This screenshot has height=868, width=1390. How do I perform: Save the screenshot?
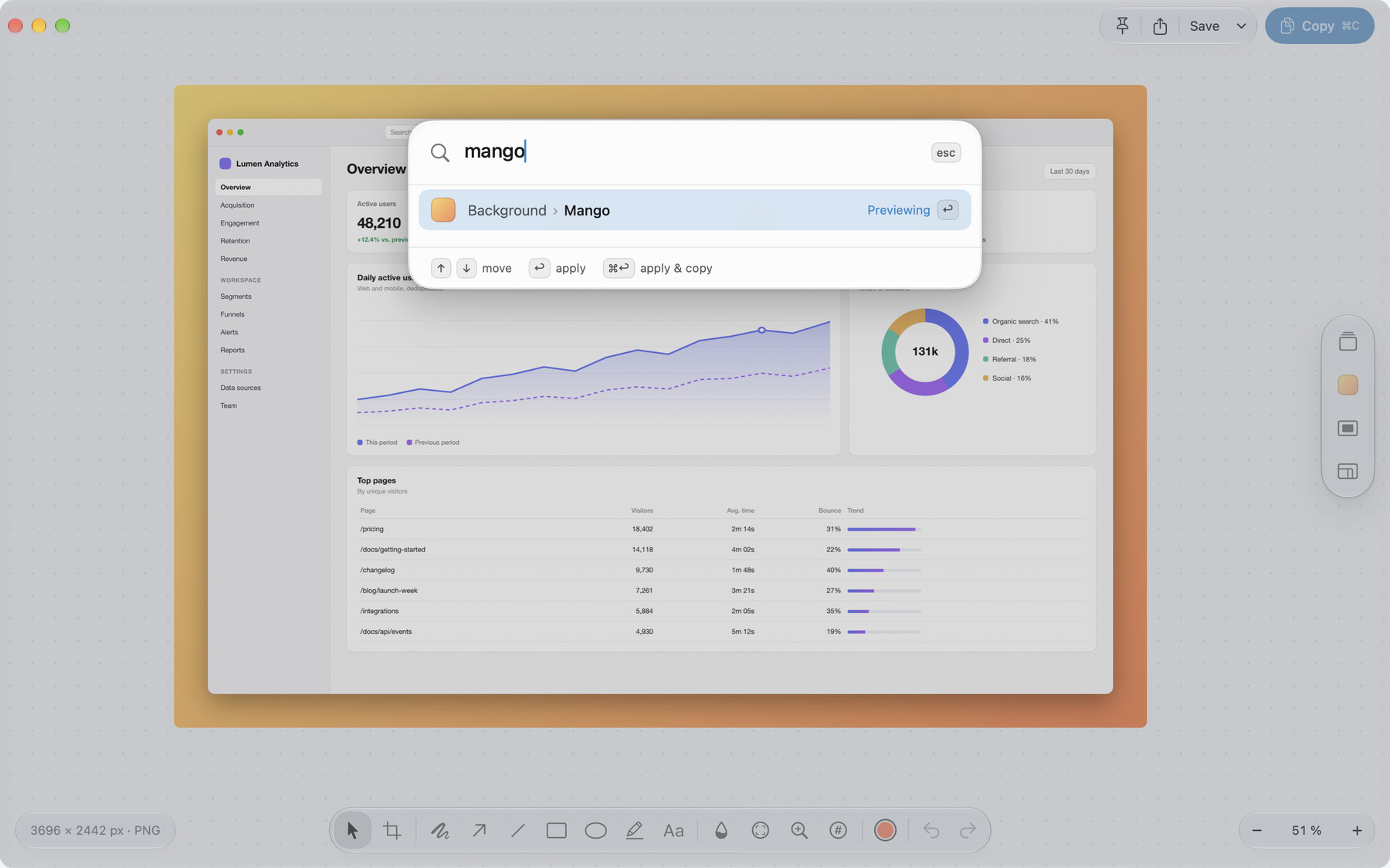tap(1205, 25)
